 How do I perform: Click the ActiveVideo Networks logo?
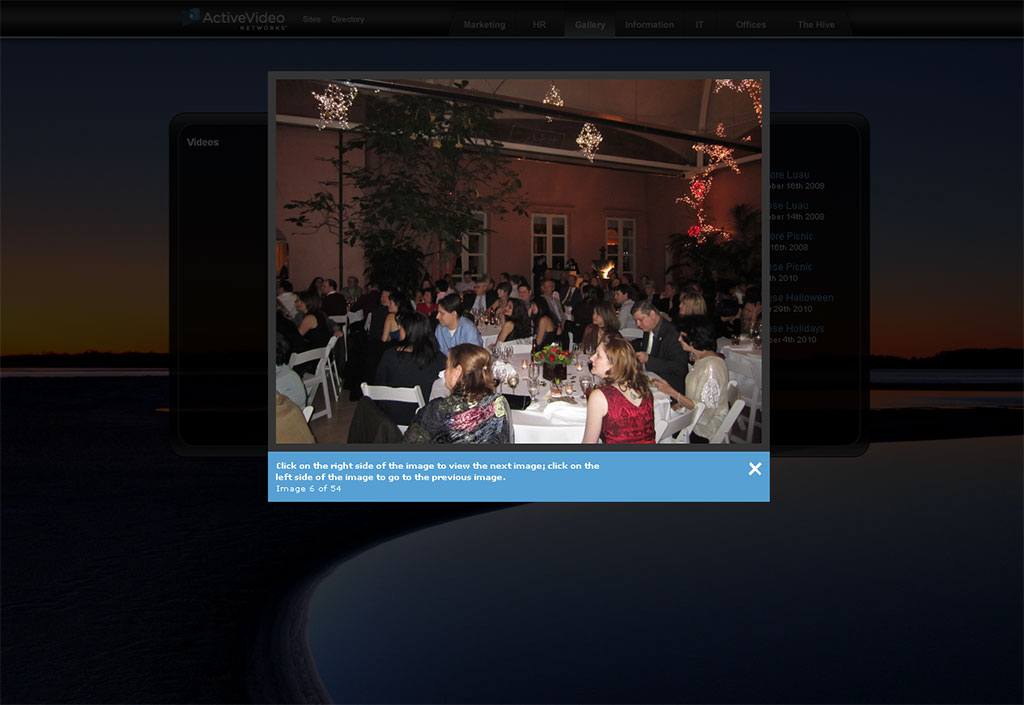[x=235, y=19]
